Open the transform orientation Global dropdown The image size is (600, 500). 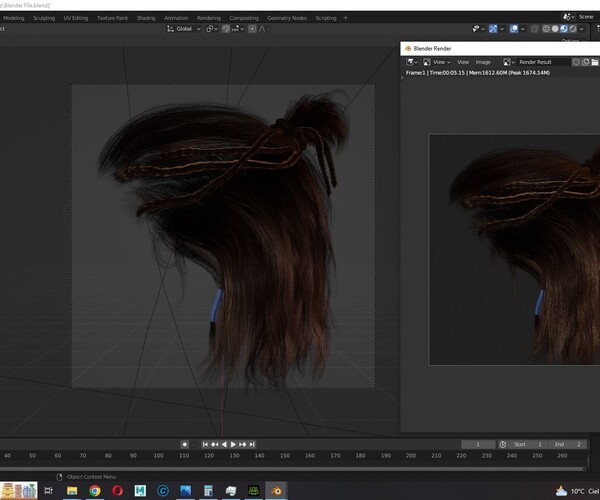point(184,29)
